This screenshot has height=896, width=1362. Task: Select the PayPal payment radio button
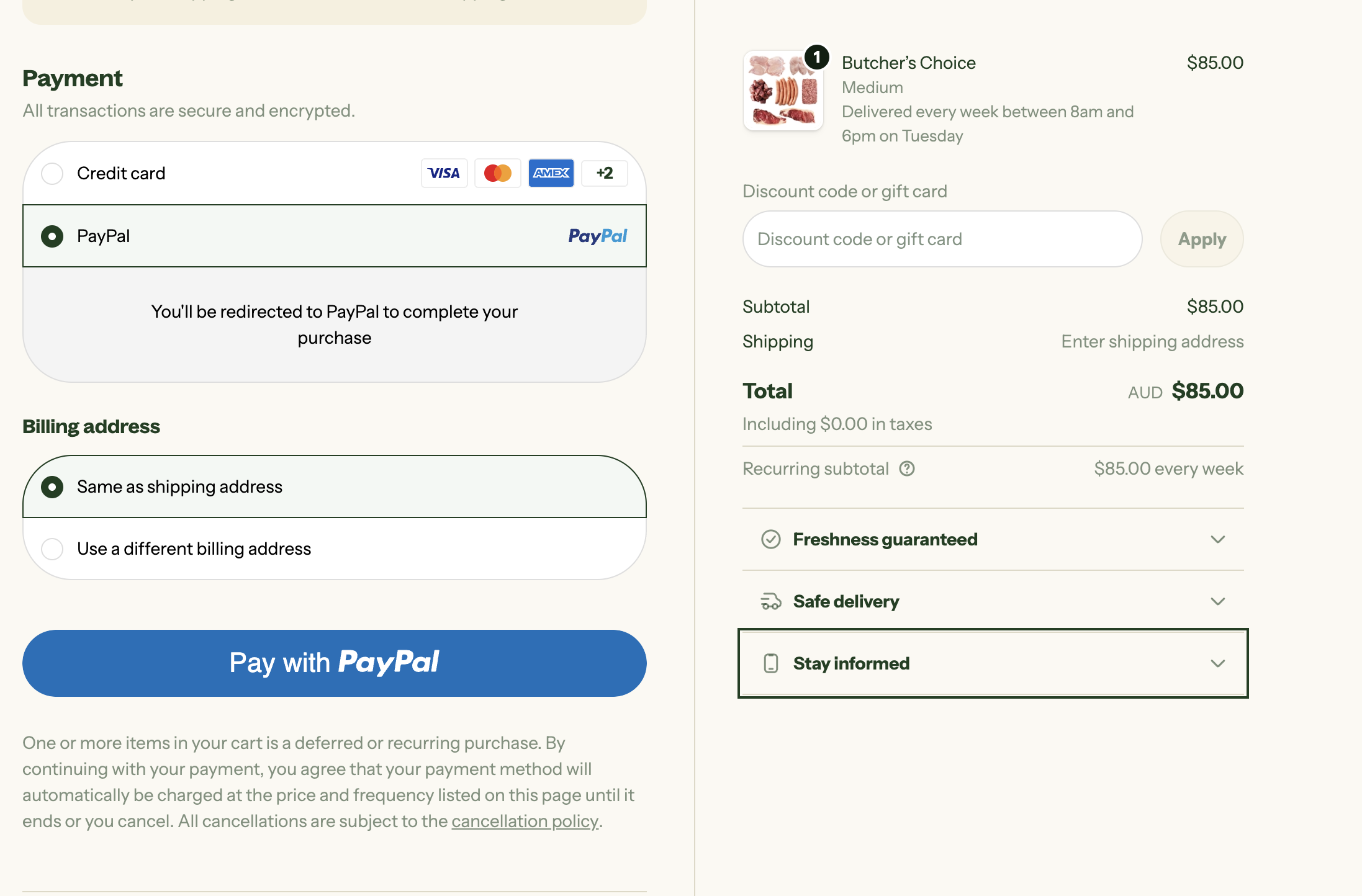click(x=52, y=236)
